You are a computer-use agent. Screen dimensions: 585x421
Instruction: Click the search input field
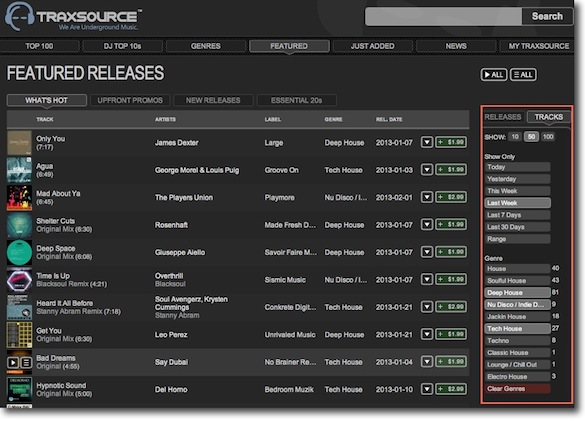[x=443, y=16]
